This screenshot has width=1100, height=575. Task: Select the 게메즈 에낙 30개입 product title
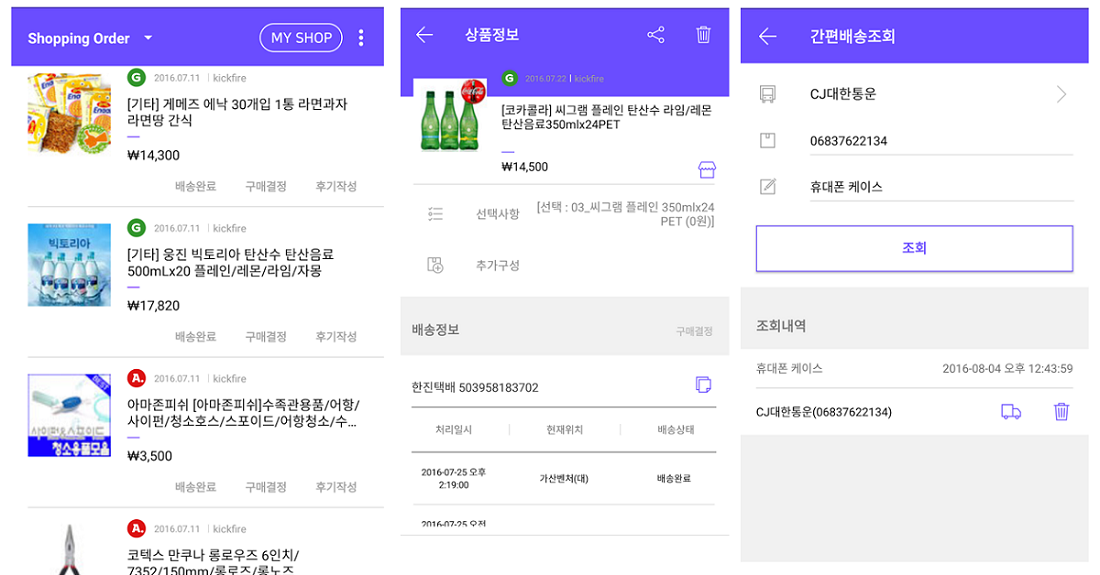237,112
